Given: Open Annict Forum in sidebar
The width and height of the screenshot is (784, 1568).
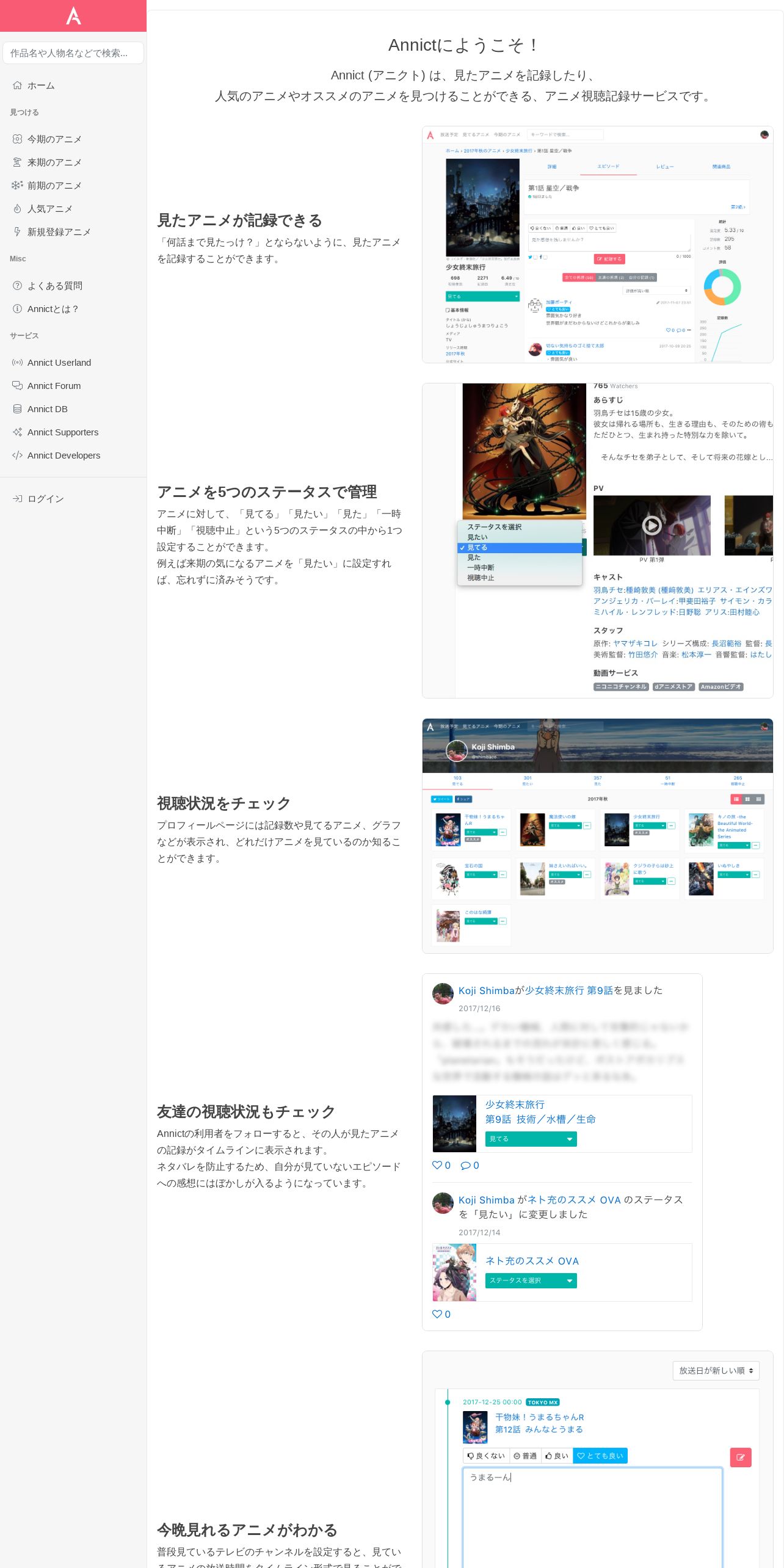Looking at the screenshot, I should (x=73, y=386).
